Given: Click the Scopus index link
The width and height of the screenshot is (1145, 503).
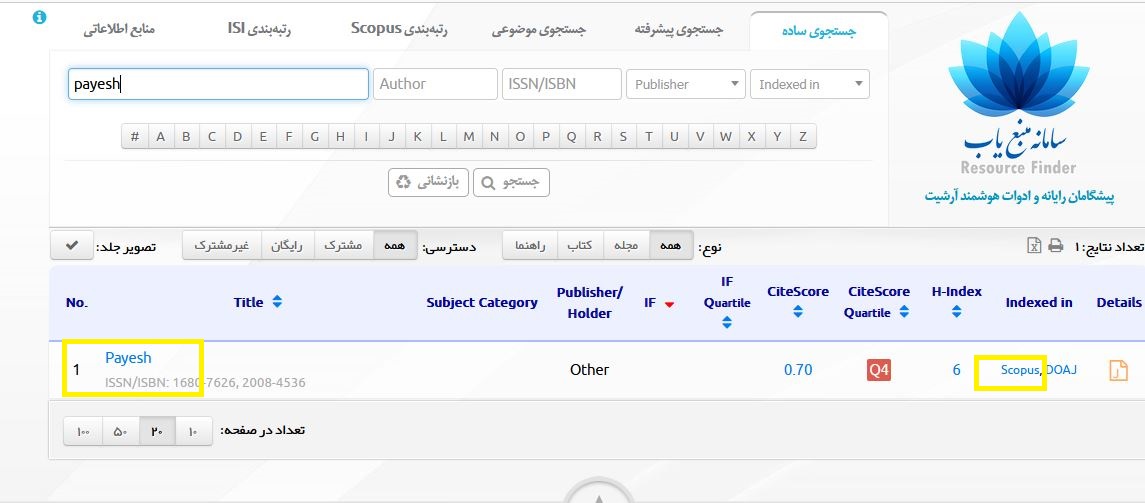Looking at the screenshot, I should [1019, 370].
